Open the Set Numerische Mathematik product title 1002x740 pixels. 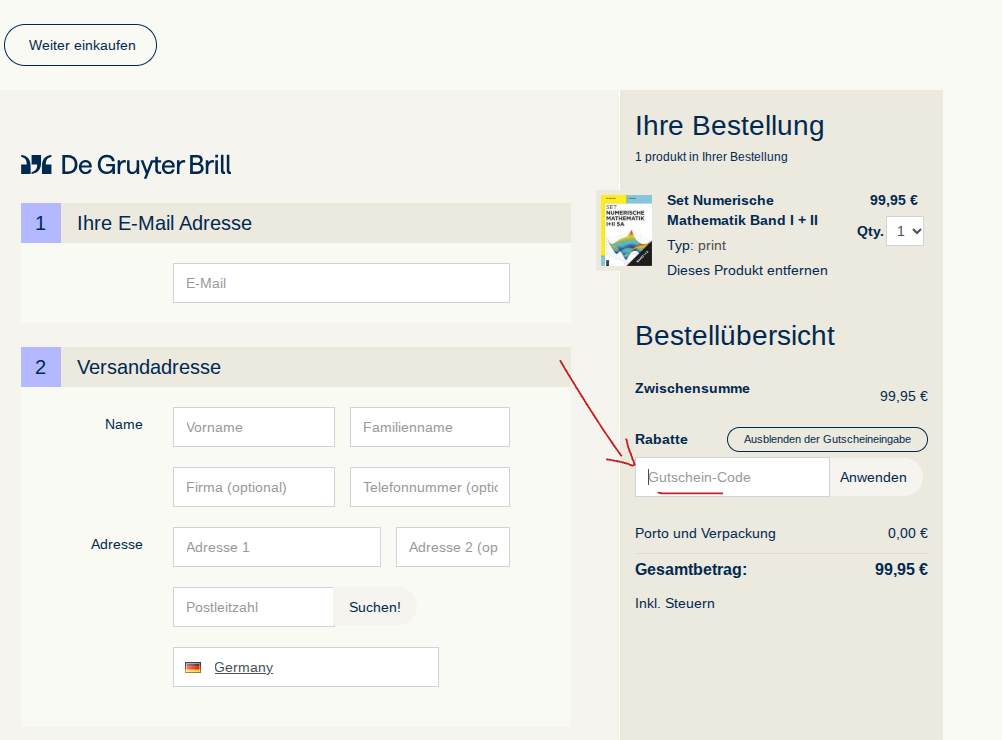742,210
